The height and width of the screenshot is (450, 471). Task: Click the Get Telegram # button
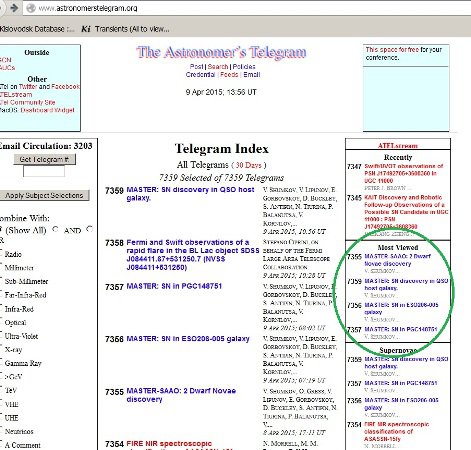tap(45, 159)
